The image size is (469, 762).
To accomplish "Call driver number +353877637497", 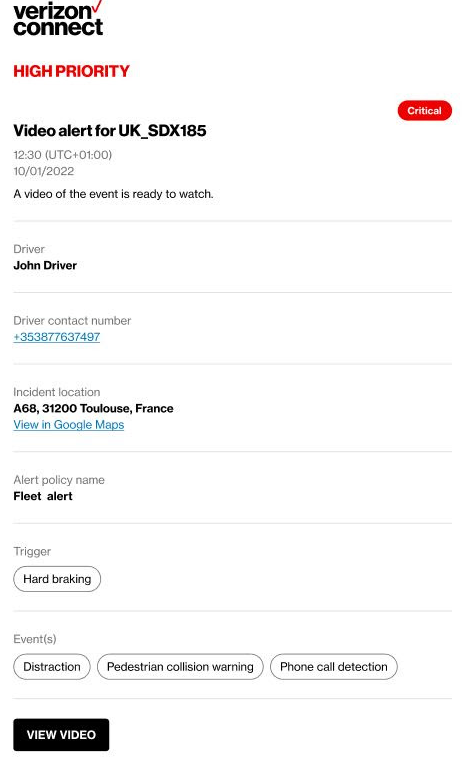I will (57, 337).
